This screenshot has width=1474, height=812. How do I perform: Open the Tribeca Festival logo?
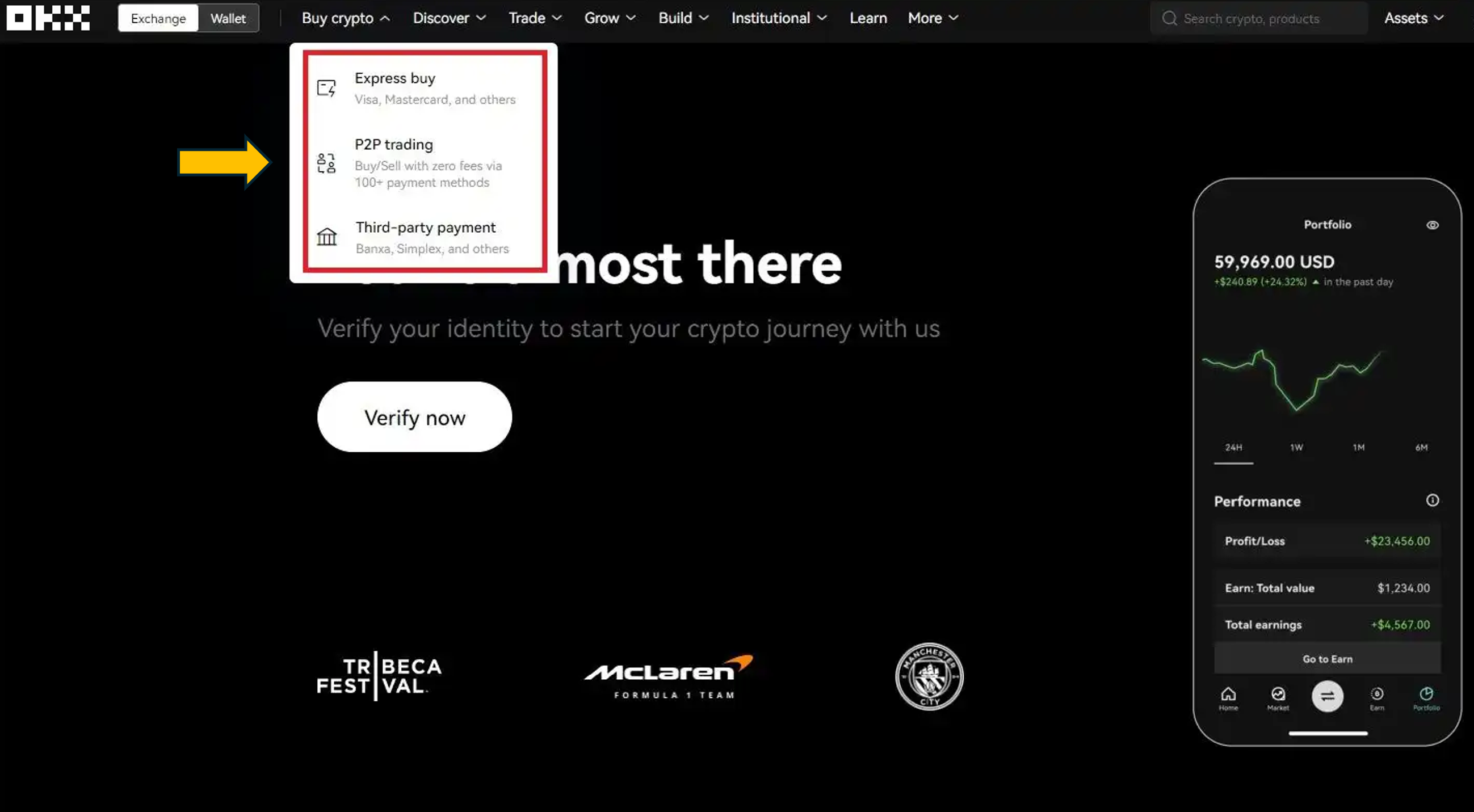click(379, 676)
